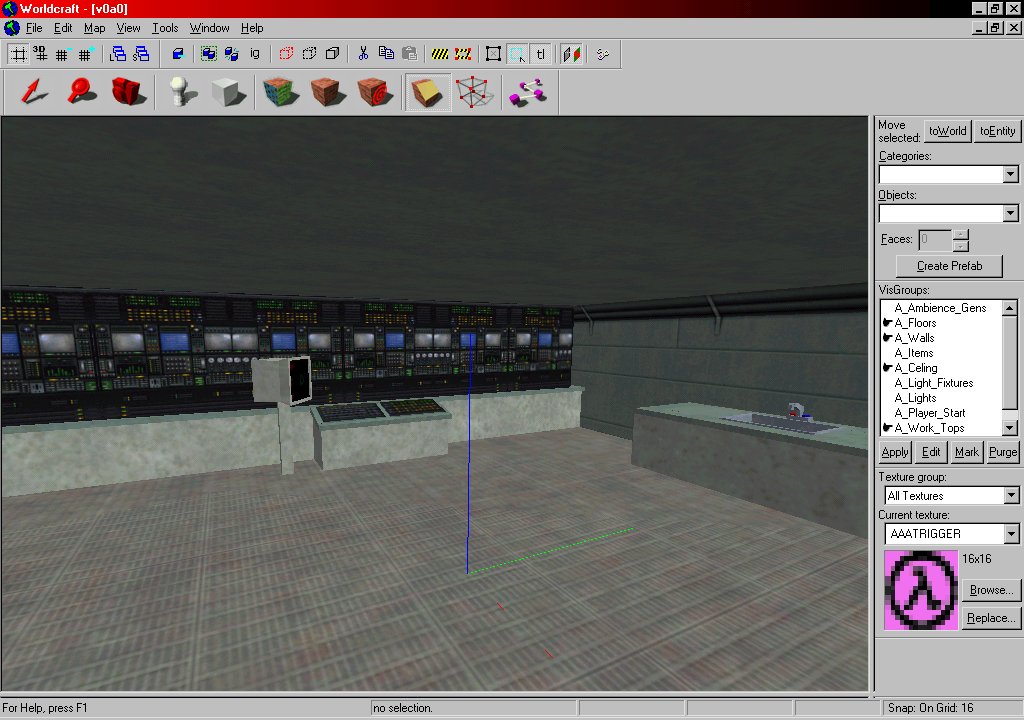
Task: Toggle the A_Ambience_Gens visgroup checkbox
Action: click(x=888, y=308)
